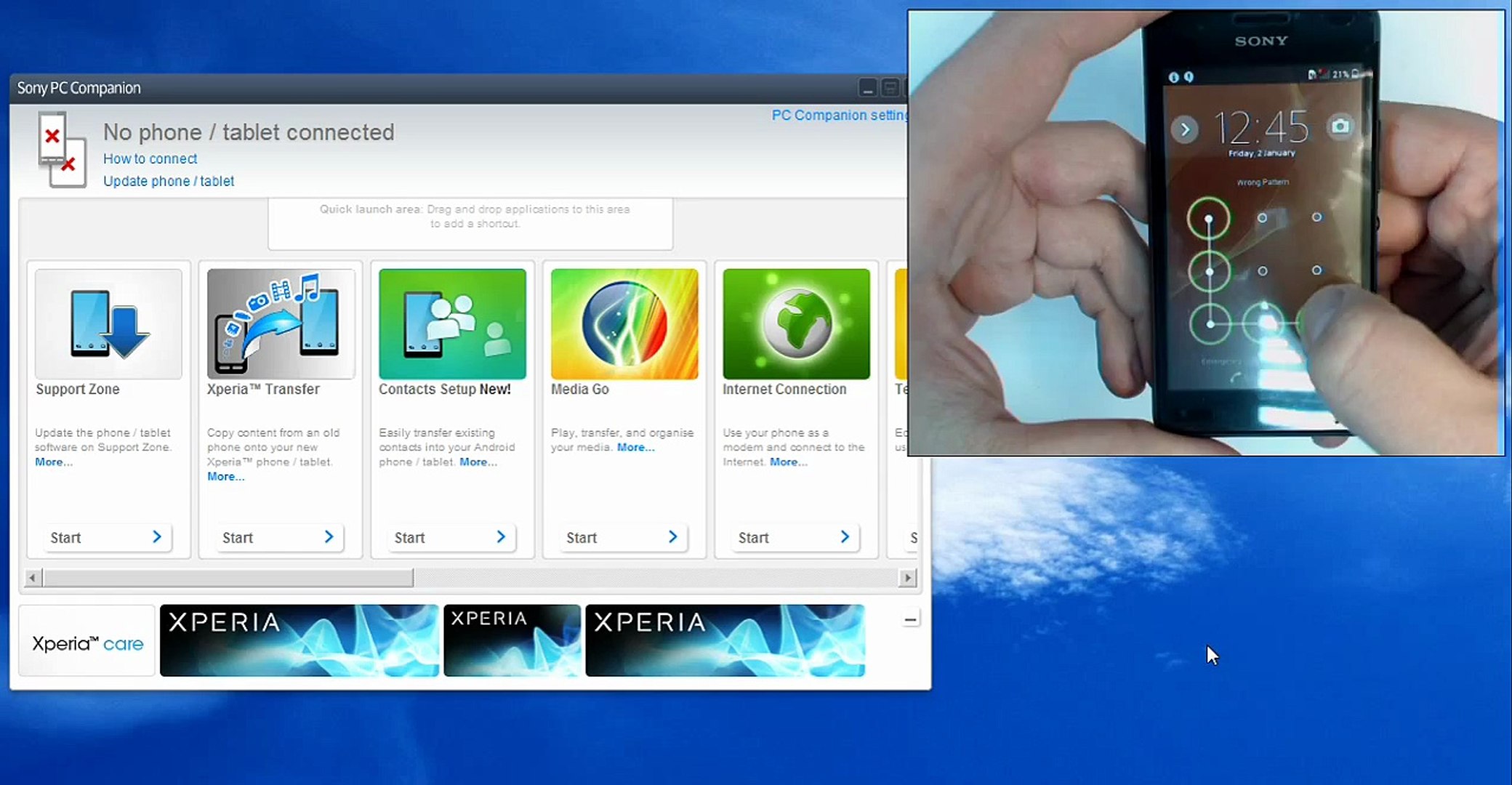Image resolution: width=1512 pixels, height=785 pixels.
Task: Open the Media Go icon
Action: (624, 324)
